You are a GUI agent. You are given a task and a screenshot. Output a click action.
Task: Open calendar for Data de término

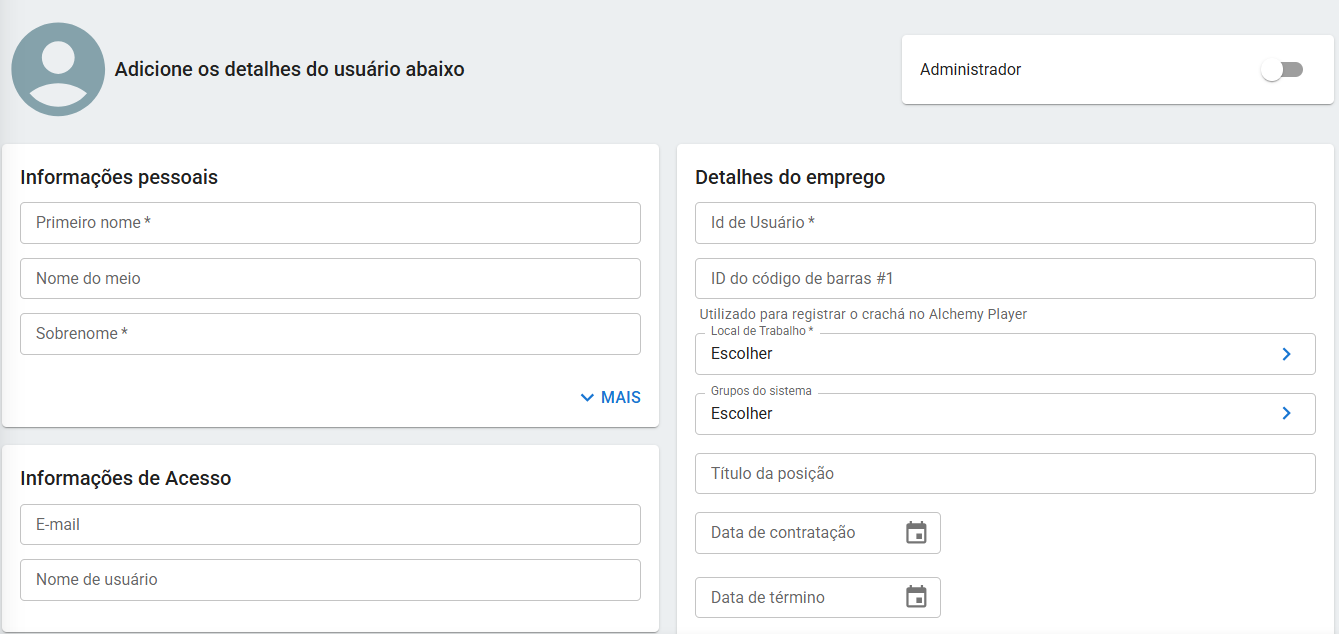(x=916, y=597)
